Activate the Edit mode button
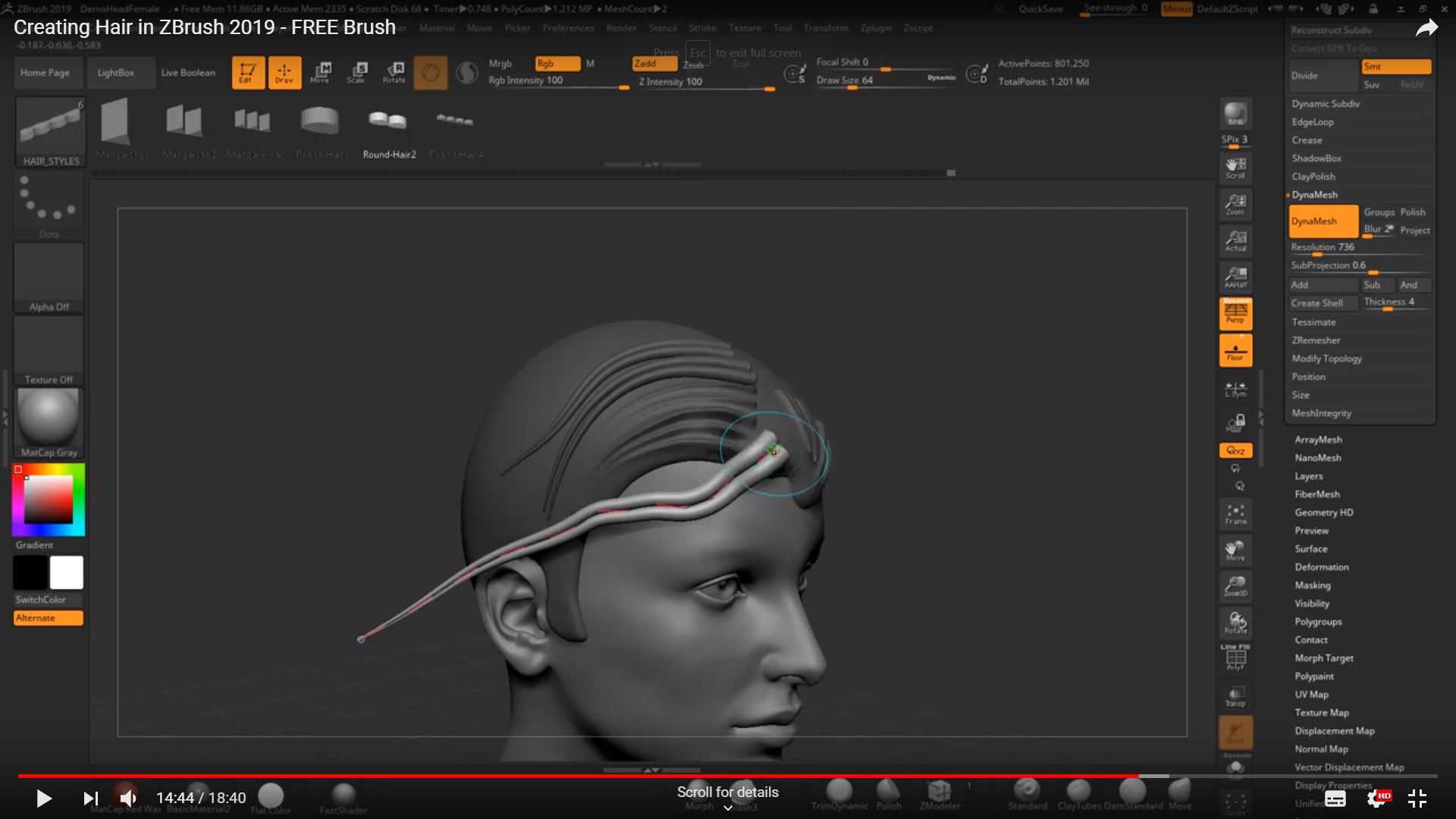Image resolution: width=1456 pixels, height=819 pixels. (x=248, y=73)
